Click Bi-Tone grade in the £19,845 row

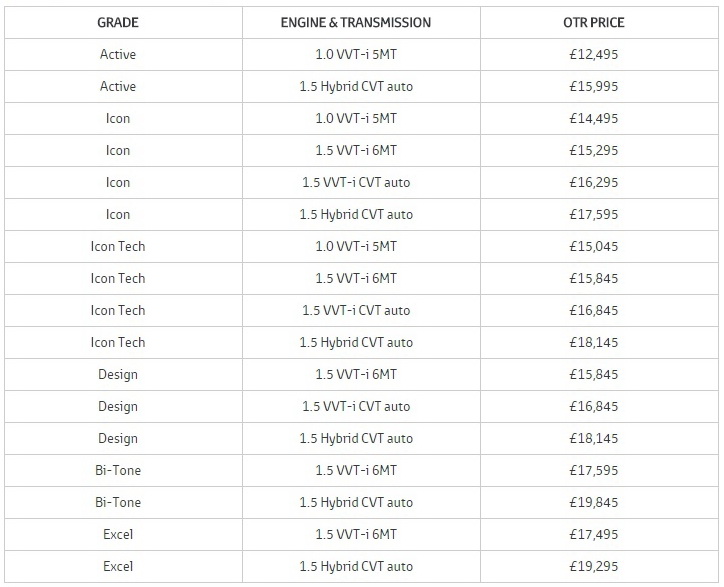[118, 502]
